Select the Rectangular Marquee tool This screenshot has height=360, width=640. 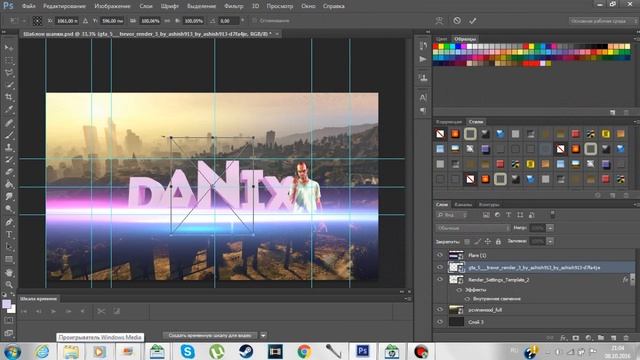(9, 60)
